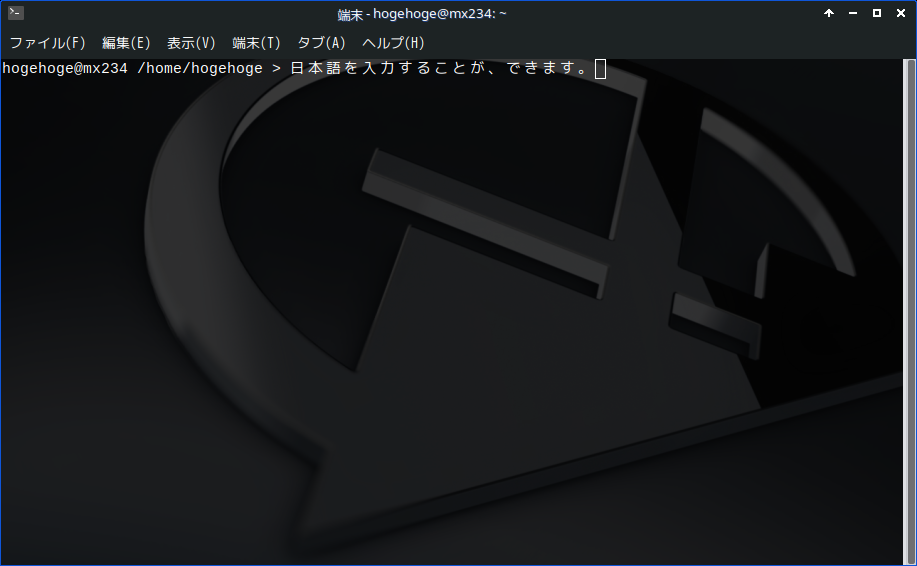
Task: Open the タブ(A) menu
Action: [321, 43]
